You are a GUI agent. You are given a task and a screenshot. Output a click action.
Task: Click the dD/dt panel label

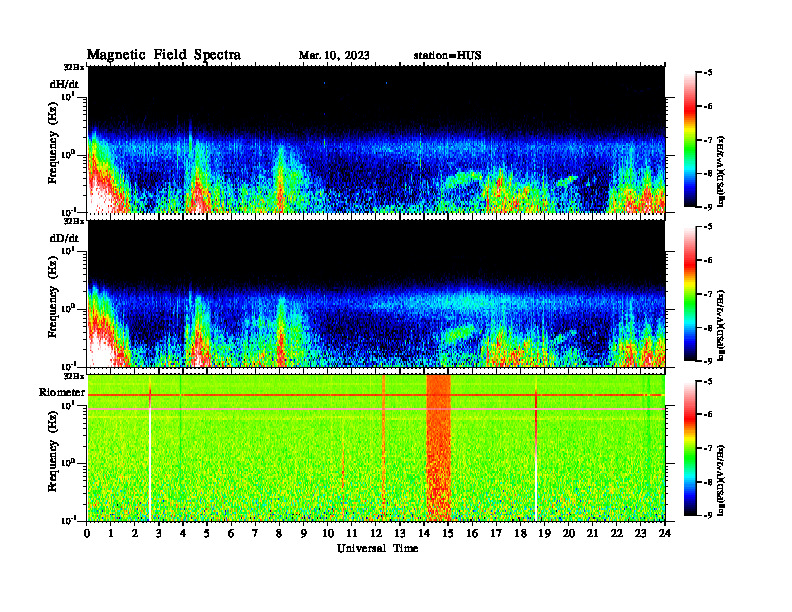64,238
